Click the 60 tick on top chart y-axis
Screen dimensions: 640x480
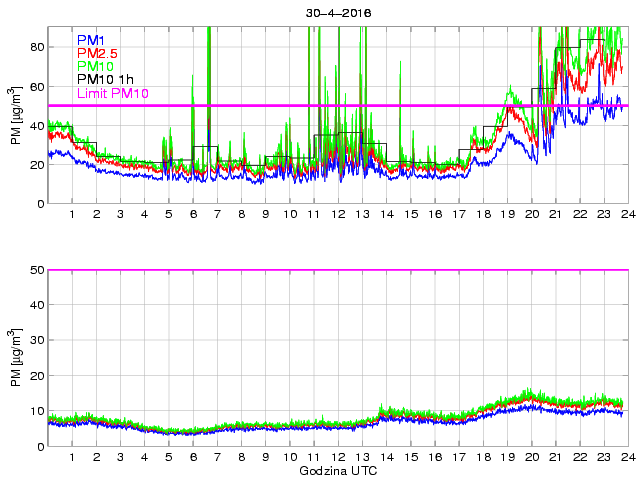point(37,86)
